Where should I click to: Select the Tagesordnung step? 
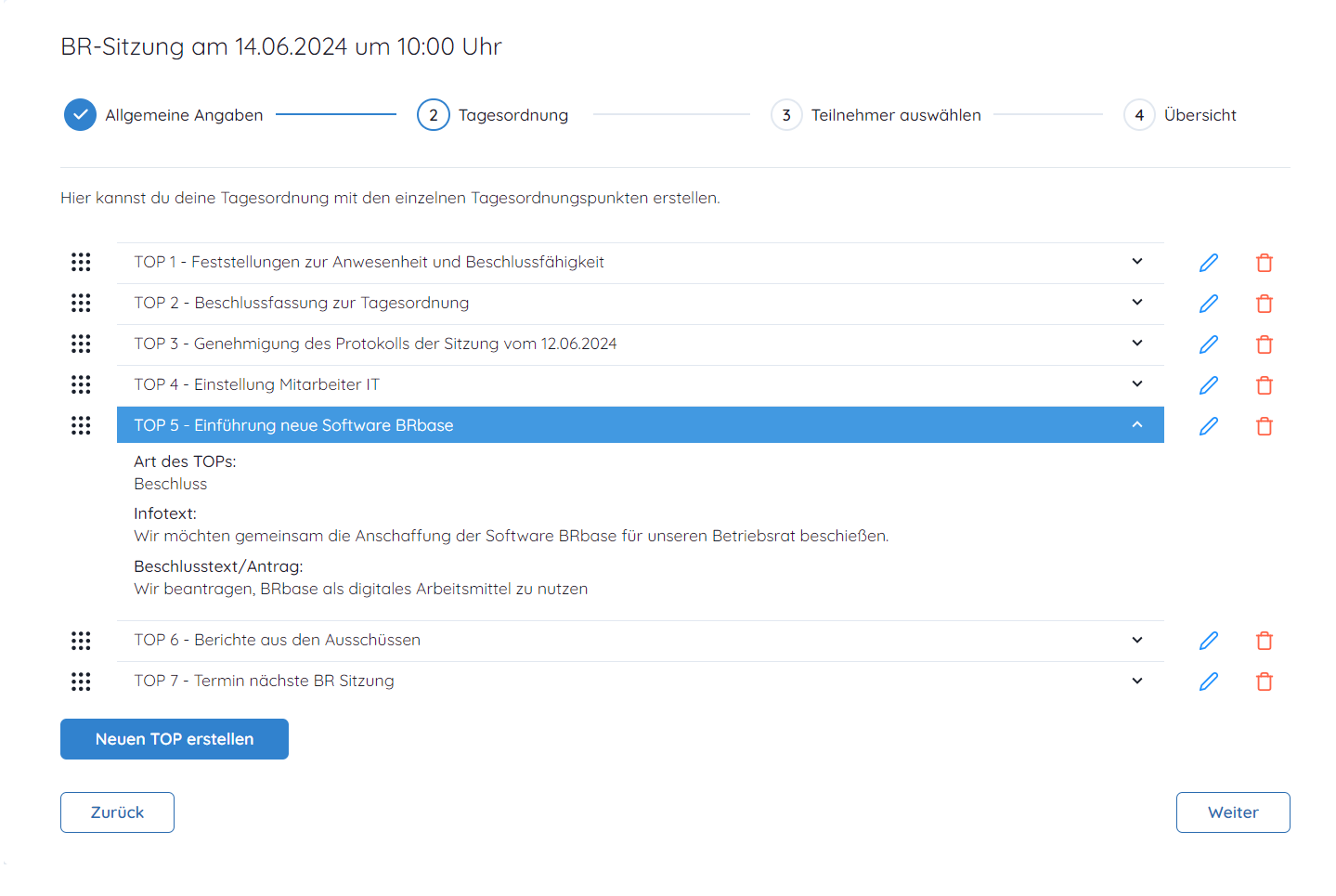tap(513, 115)
